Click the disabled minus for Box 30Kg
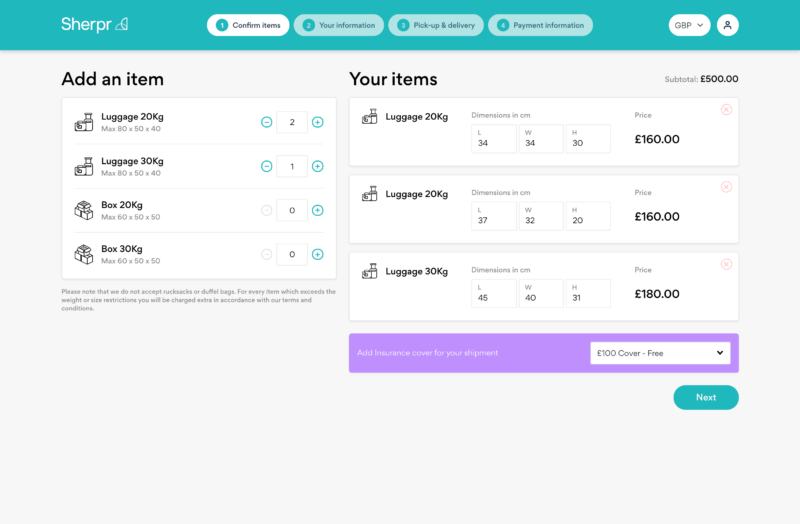 (266, 254)
